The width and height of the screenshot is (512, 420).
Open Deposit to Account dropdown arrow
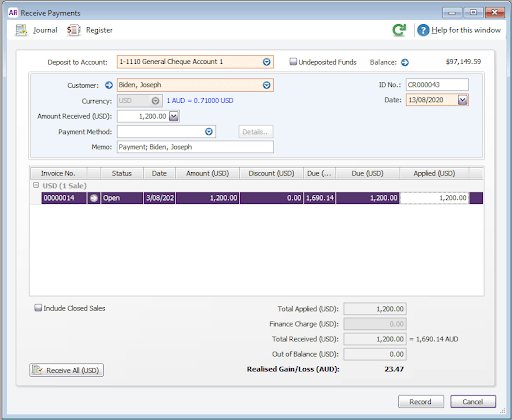click(266, 62)
